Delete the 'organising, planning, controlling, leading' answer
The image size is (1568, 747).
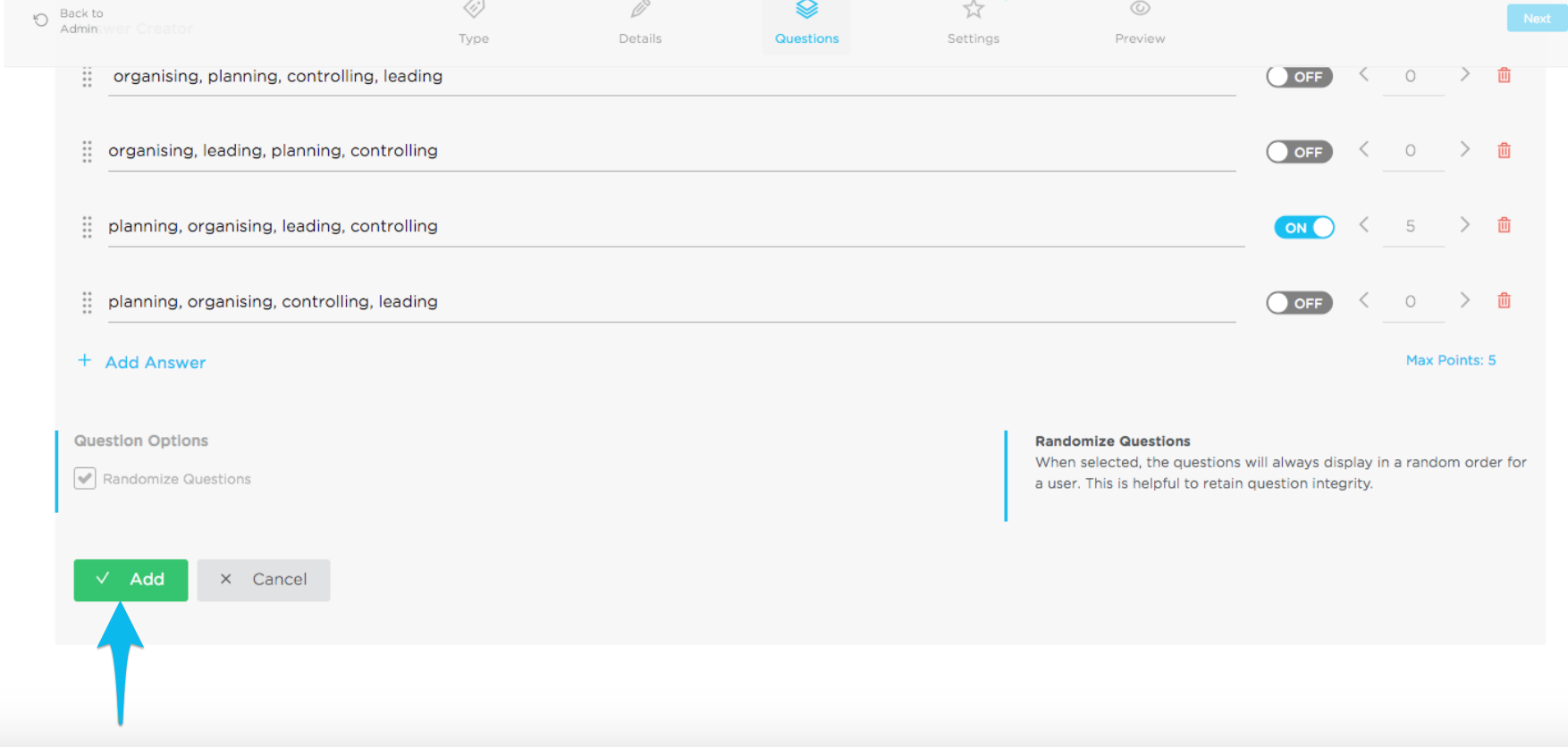[1504, 75]
